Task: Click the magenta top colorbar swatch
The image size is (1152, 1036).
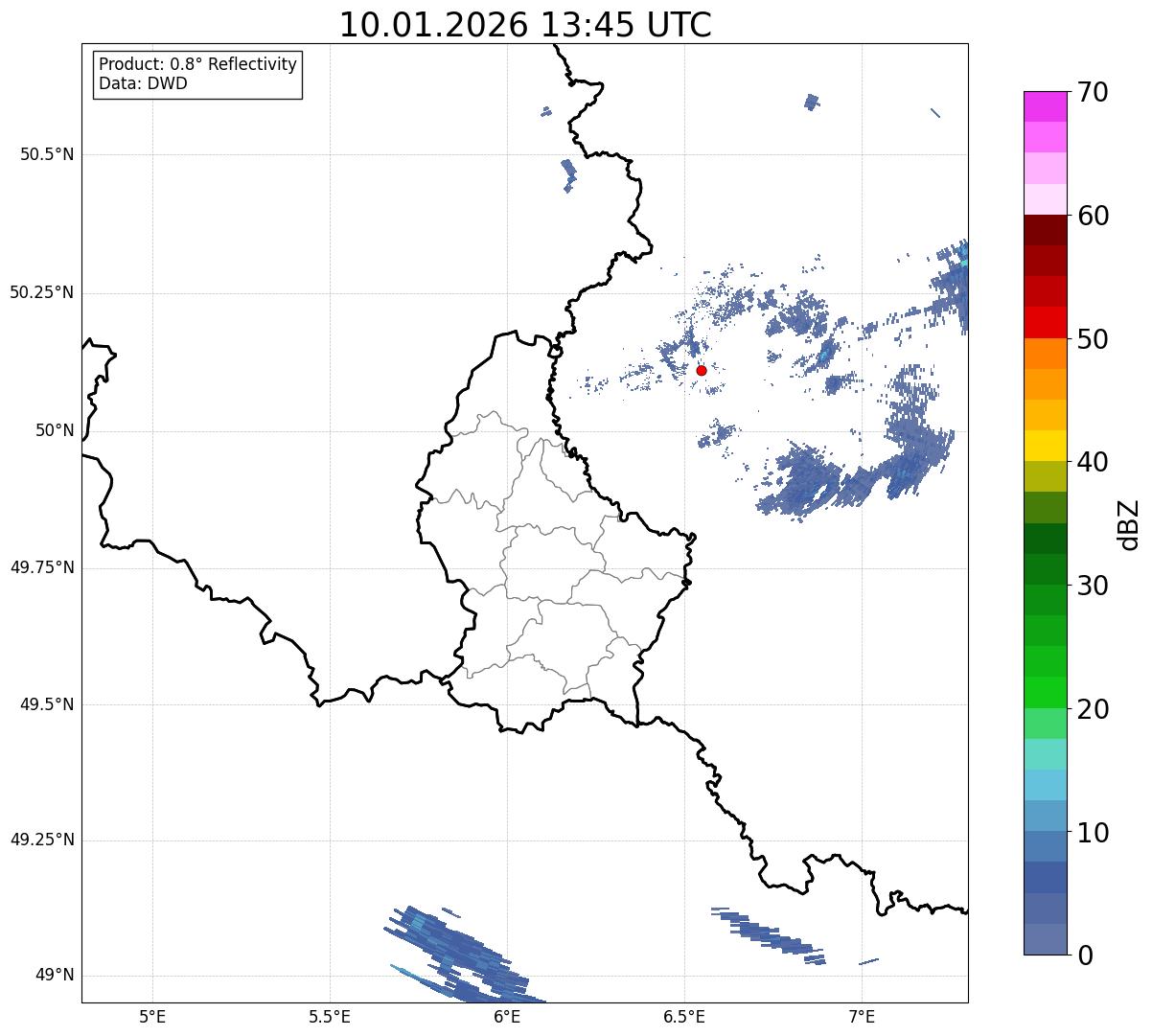Action: point(1045,106)
